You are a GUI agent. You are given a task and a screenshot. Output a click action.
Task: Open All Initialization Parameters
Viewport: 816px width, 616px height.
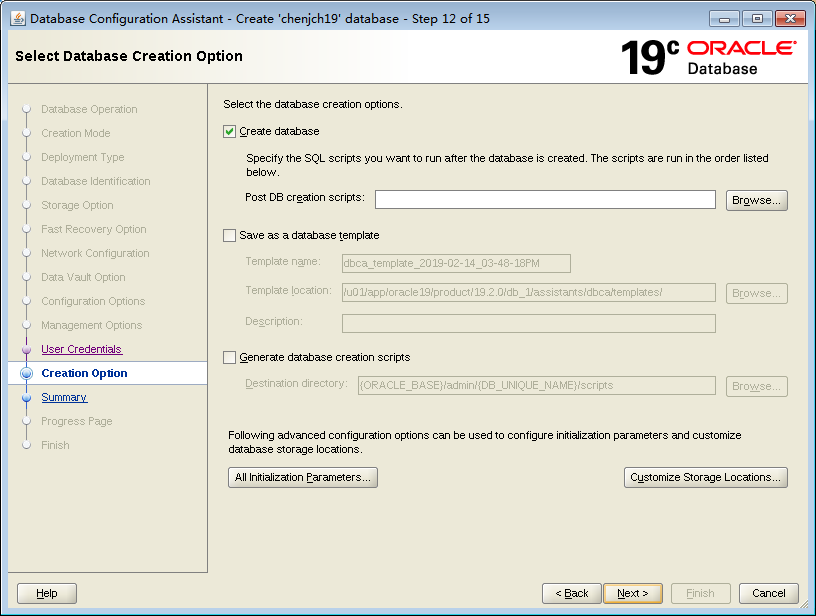[302, 477]
